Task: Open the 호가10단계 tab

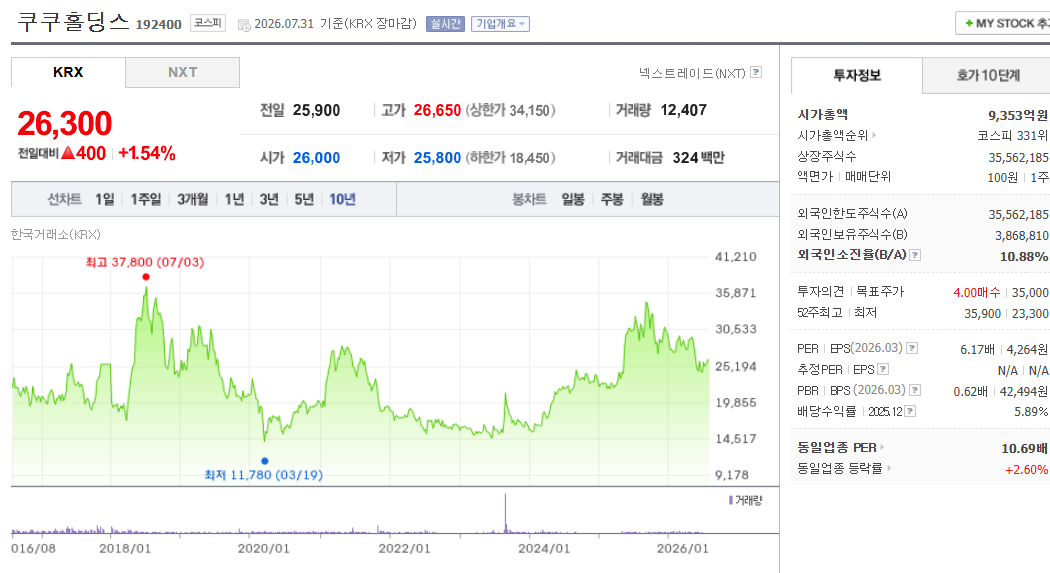Action: pos(988,75)
